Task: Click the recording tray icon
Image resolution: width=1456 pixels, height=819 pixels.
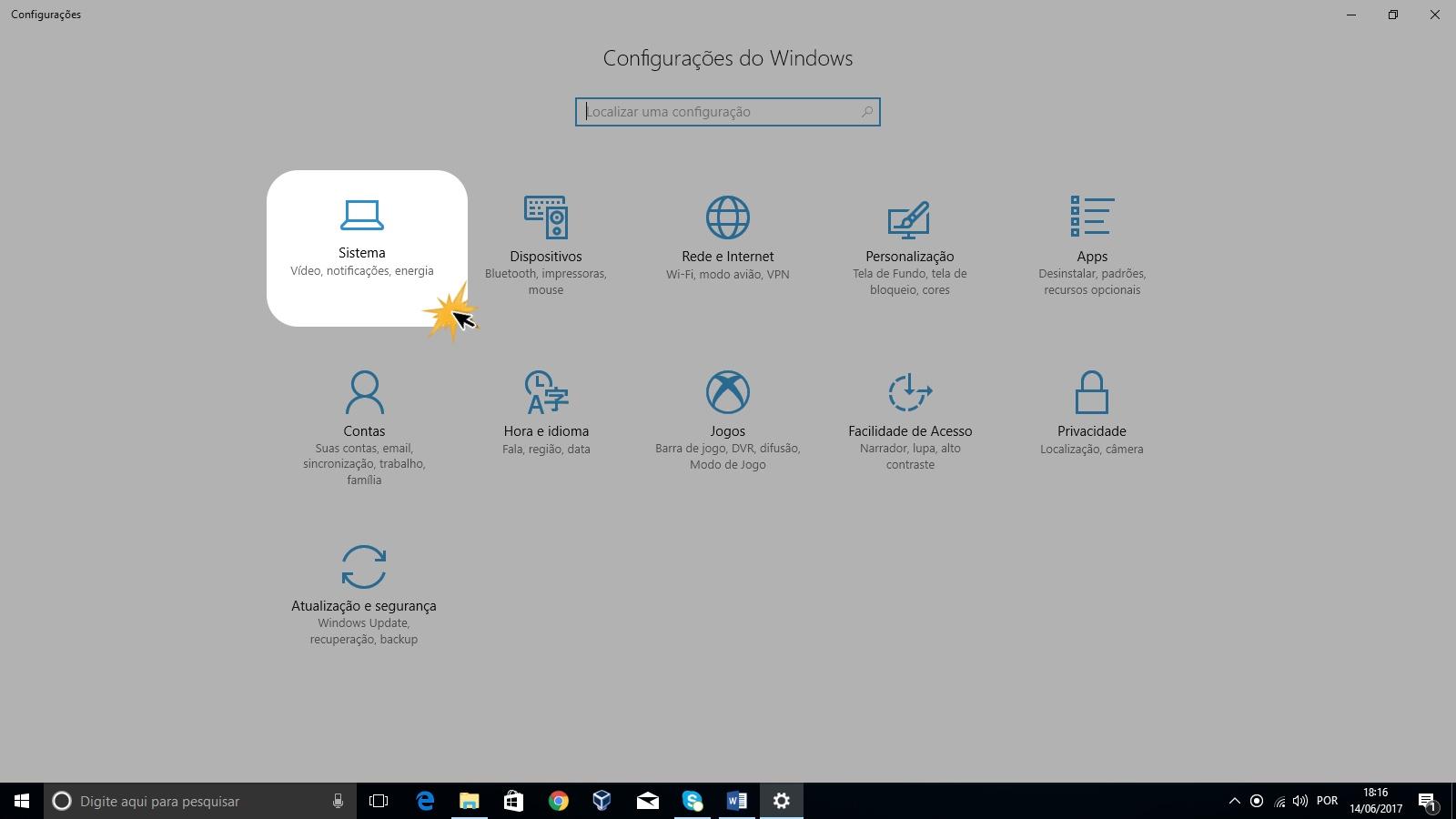Action: coord(1257,801)
